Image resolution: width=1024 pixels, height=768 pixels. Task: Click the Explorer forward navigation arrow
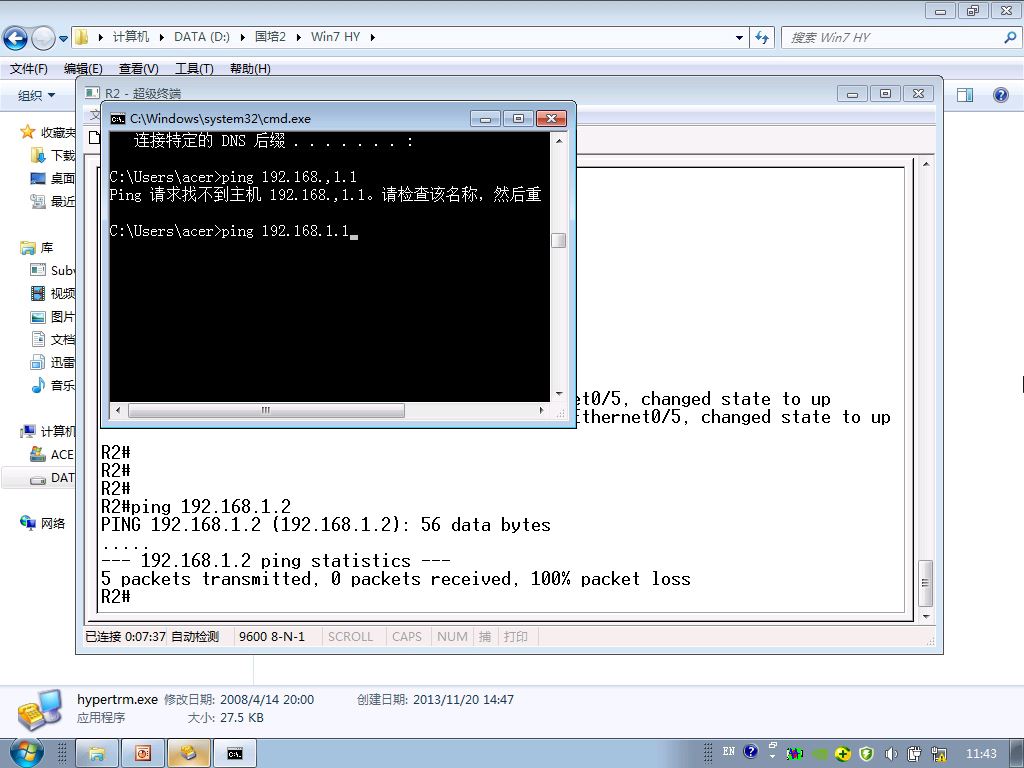43,38
